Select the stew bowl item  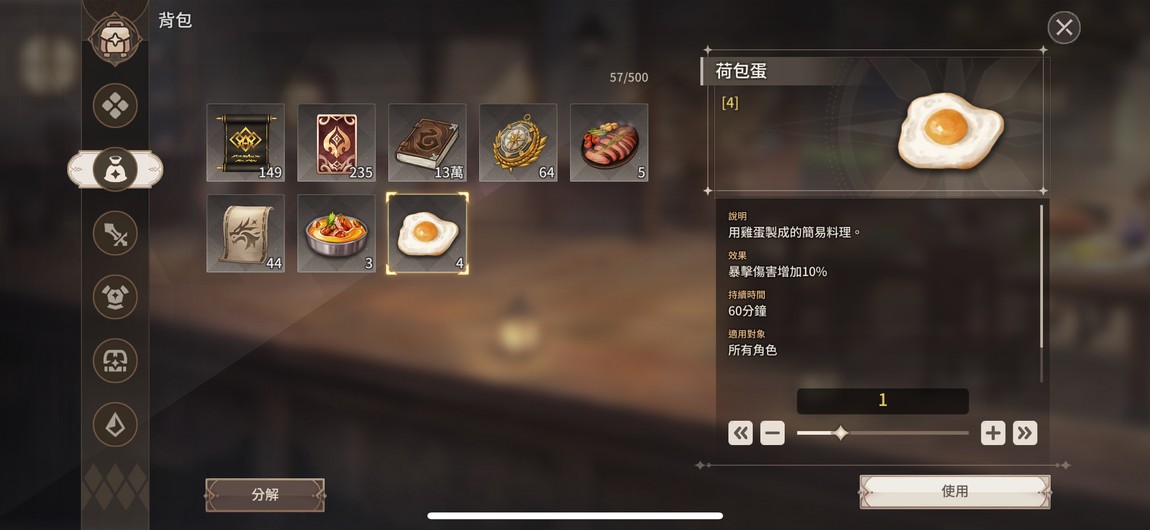click(x=337, y=233)
